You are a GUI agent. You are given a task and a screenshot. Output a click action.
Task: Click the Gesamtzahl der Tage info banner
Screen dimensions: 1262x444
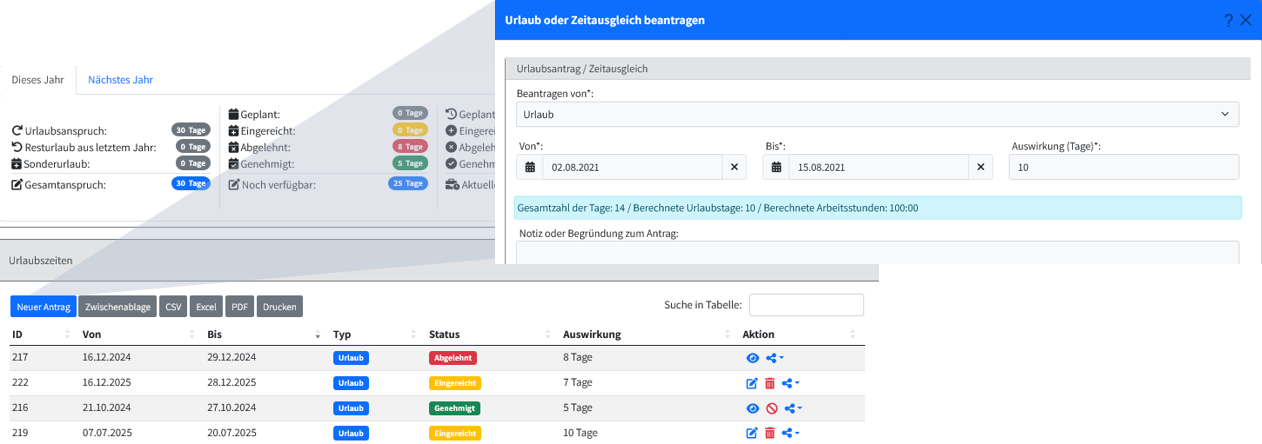tap(877, 208)
